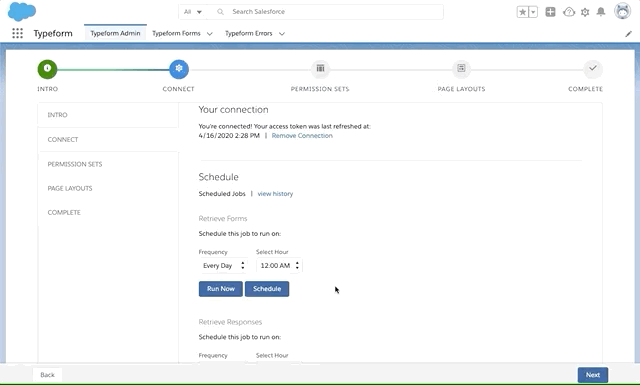Click the Page Layouts step icon
Image resolution: width=640 pixels, height=385 pixels.
pyautogui.click(x=461, y=69)
